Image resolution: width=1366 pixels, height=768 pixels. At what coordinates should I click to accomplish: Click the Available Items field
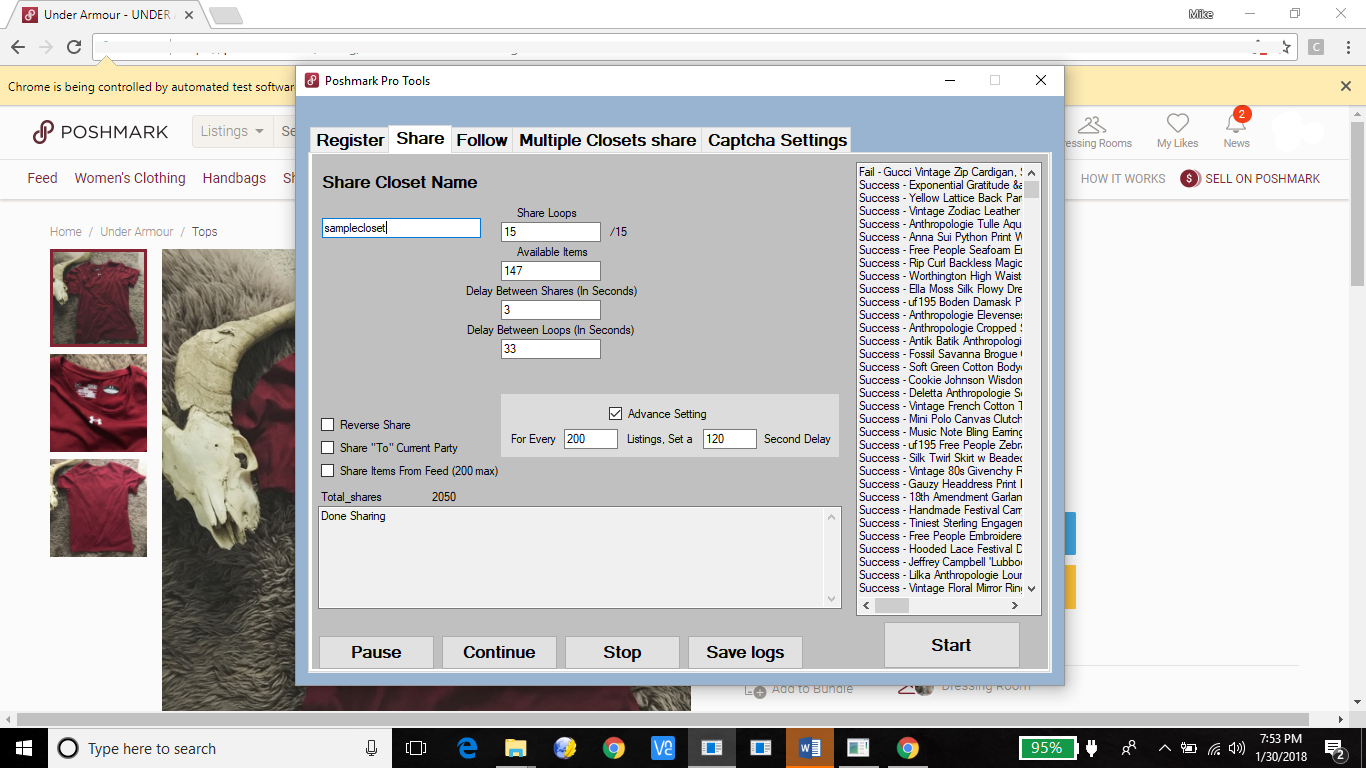(x=551, y=271)
